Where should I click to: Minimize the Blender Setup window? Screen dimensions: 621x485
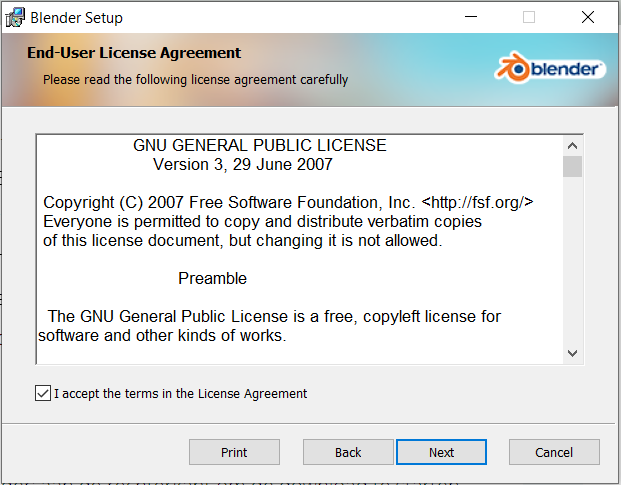pyautogui.click(x=471, y=17)
